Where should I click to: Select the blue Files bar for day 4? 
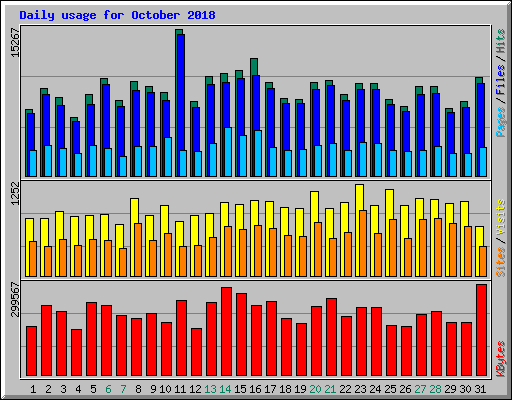(76, 137)
